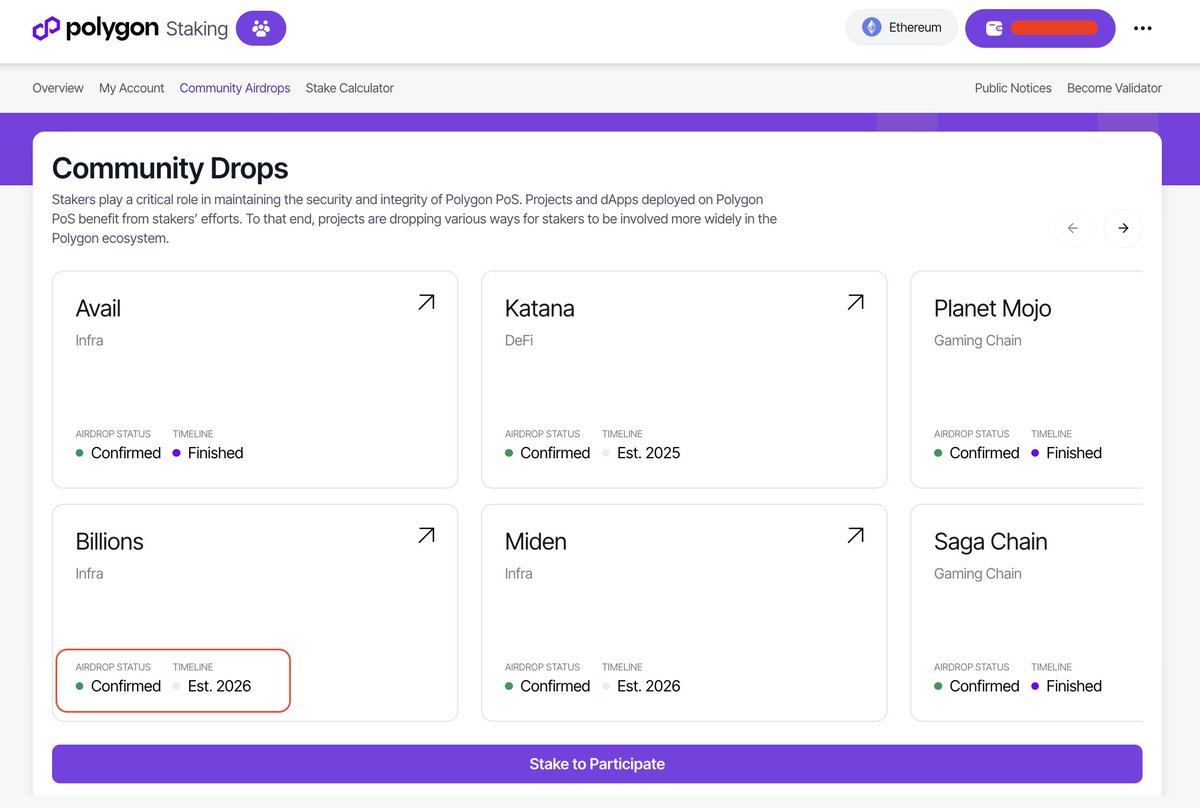This screenshot has width=1200, height=808.
Task: Click the Avail card title
Action: coord(98,309)
